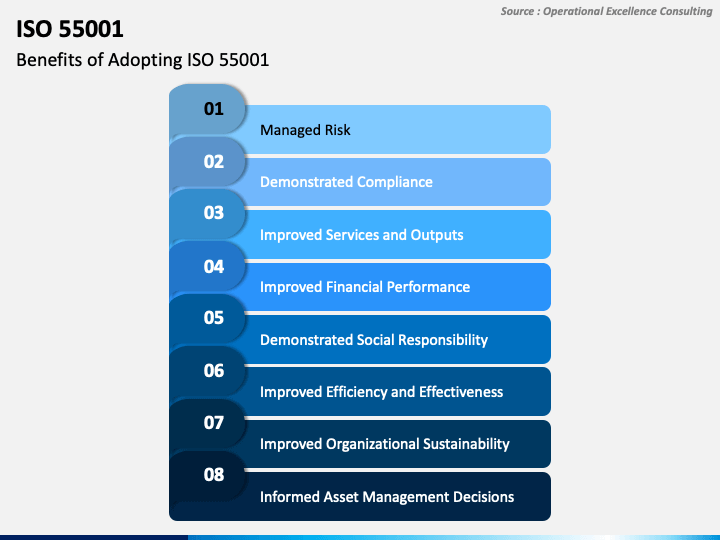
Task: Click 'Informed Asset Management Decisions' text
Action: [387, 497]
